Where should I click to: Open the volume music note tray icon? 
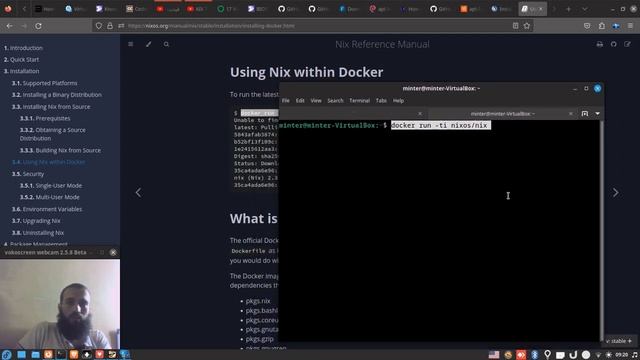click(x=635, y=355)
